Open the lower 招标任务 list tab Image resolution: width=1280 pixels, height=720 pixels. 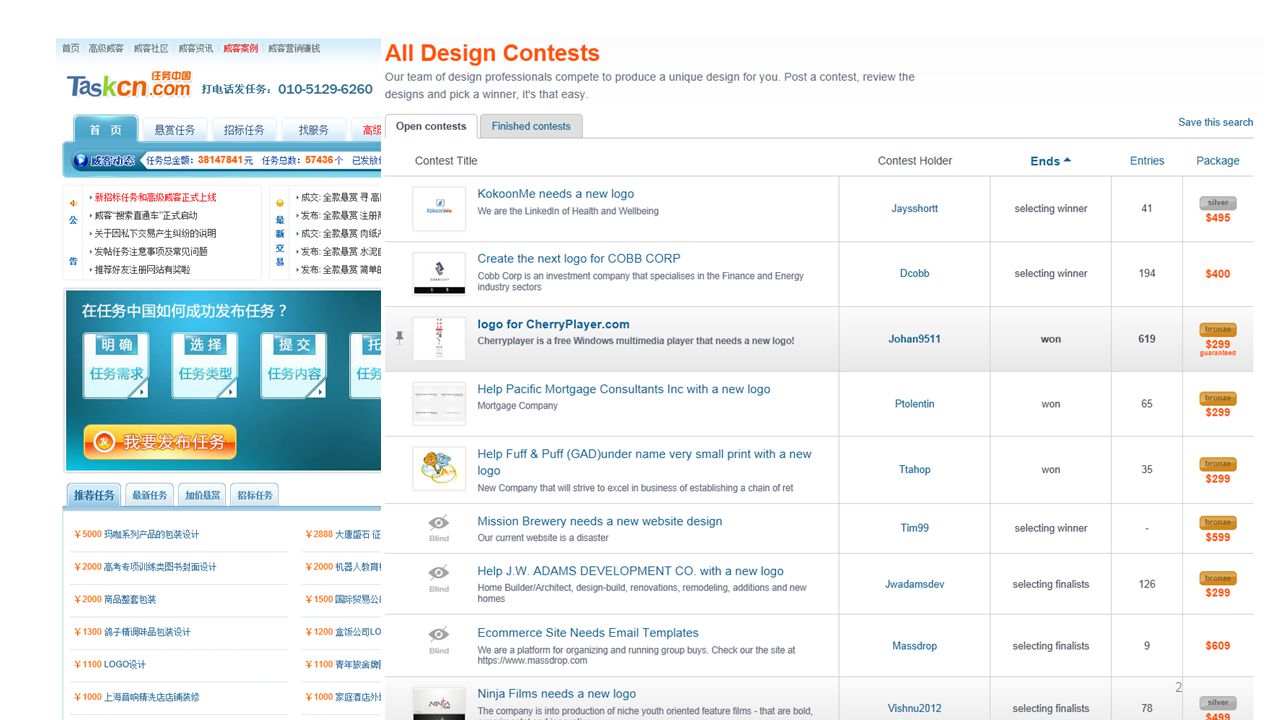point(254,495)
